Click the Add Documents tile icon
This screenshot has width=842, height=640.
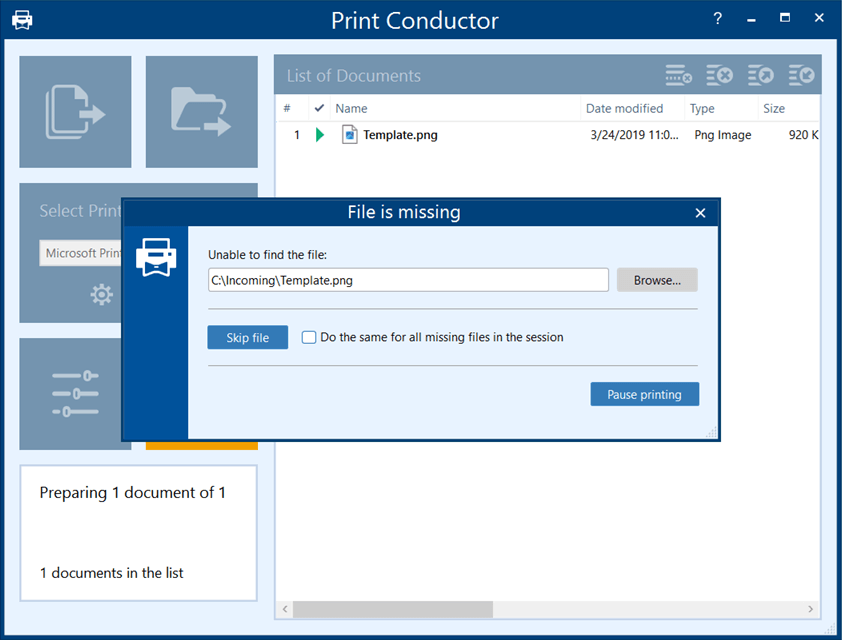(x=75, y=112)
